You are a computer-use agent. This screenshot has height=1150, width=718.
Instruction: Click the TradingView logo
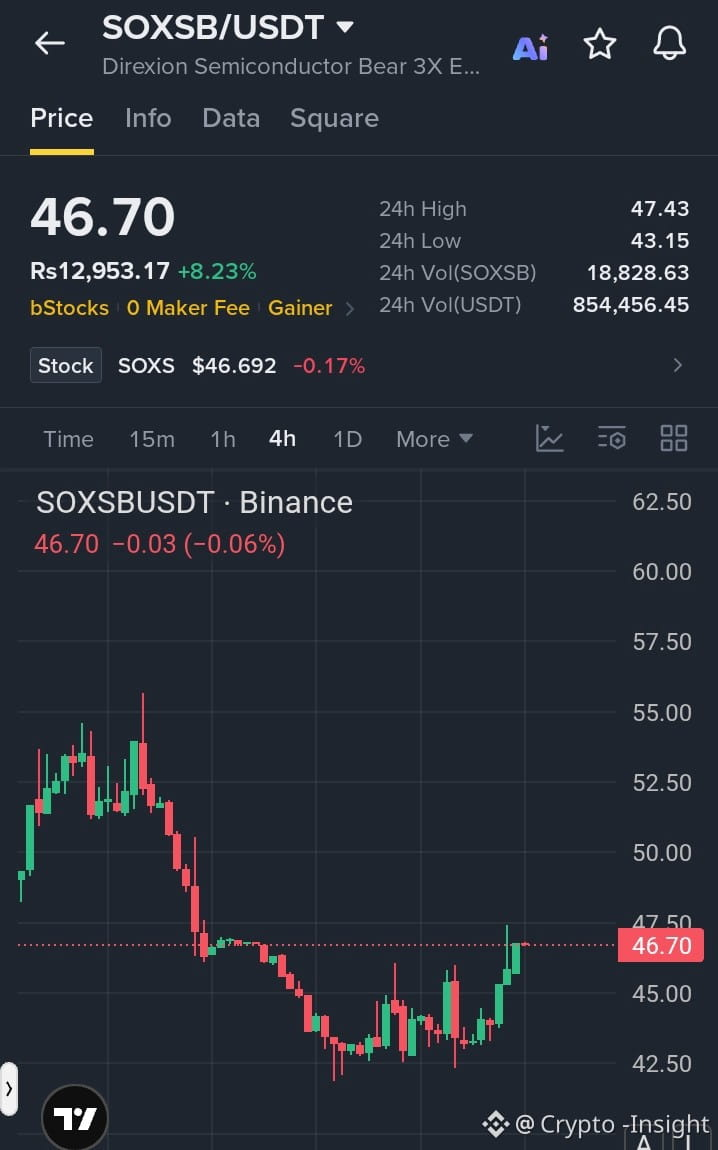click(x=76, y=1118)
